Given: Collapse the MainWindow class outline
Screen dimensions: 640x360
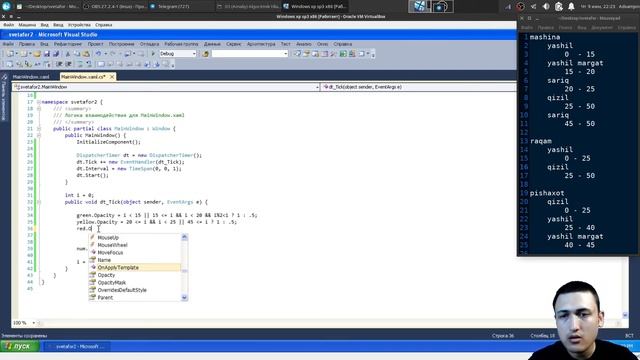Looking at the screenshot, I should 39,129.
